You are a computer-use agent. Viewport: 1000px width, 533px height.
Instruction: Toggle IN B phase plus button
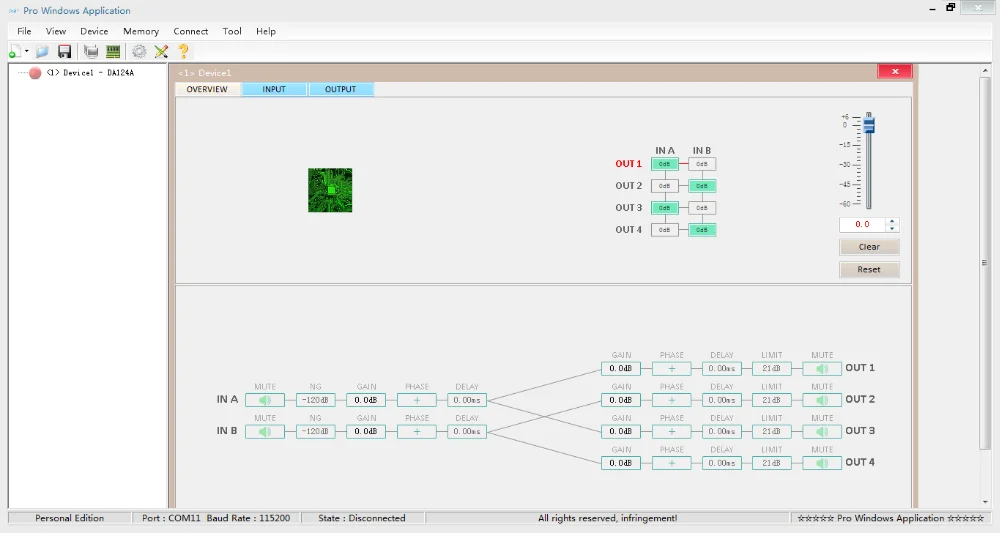point(416,432)
